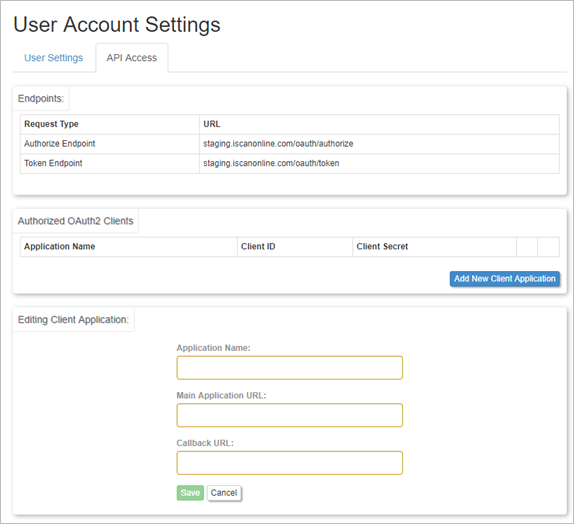Click the Editing Client Application section title

click(x=73, y=320)
